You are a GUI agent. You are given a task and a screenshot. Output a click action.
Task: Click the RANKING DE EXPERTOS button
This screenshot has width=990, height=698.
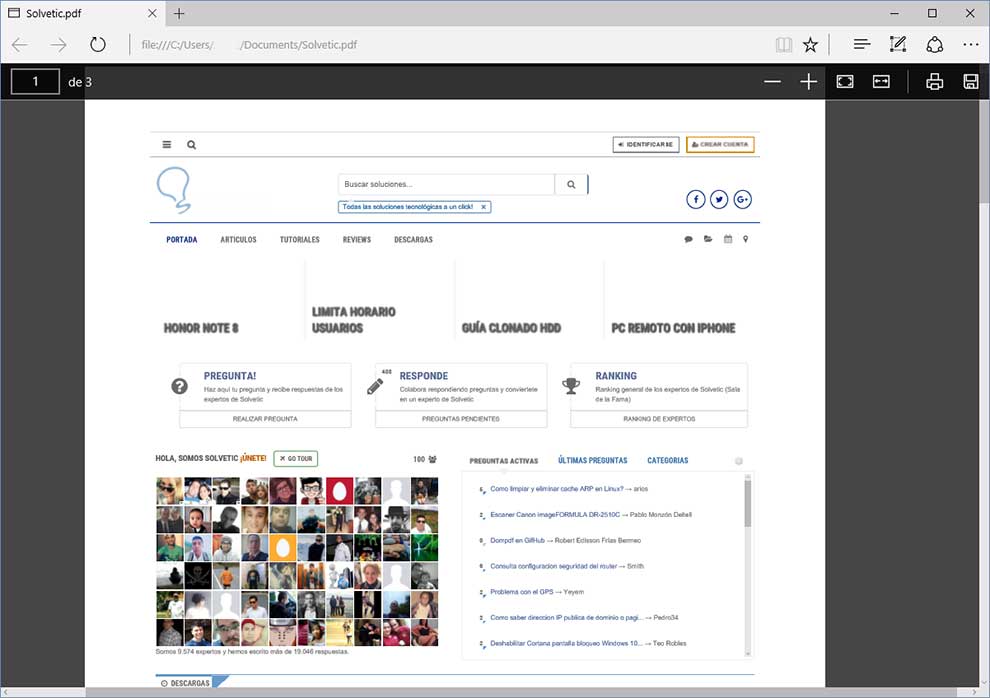[659, 419]
